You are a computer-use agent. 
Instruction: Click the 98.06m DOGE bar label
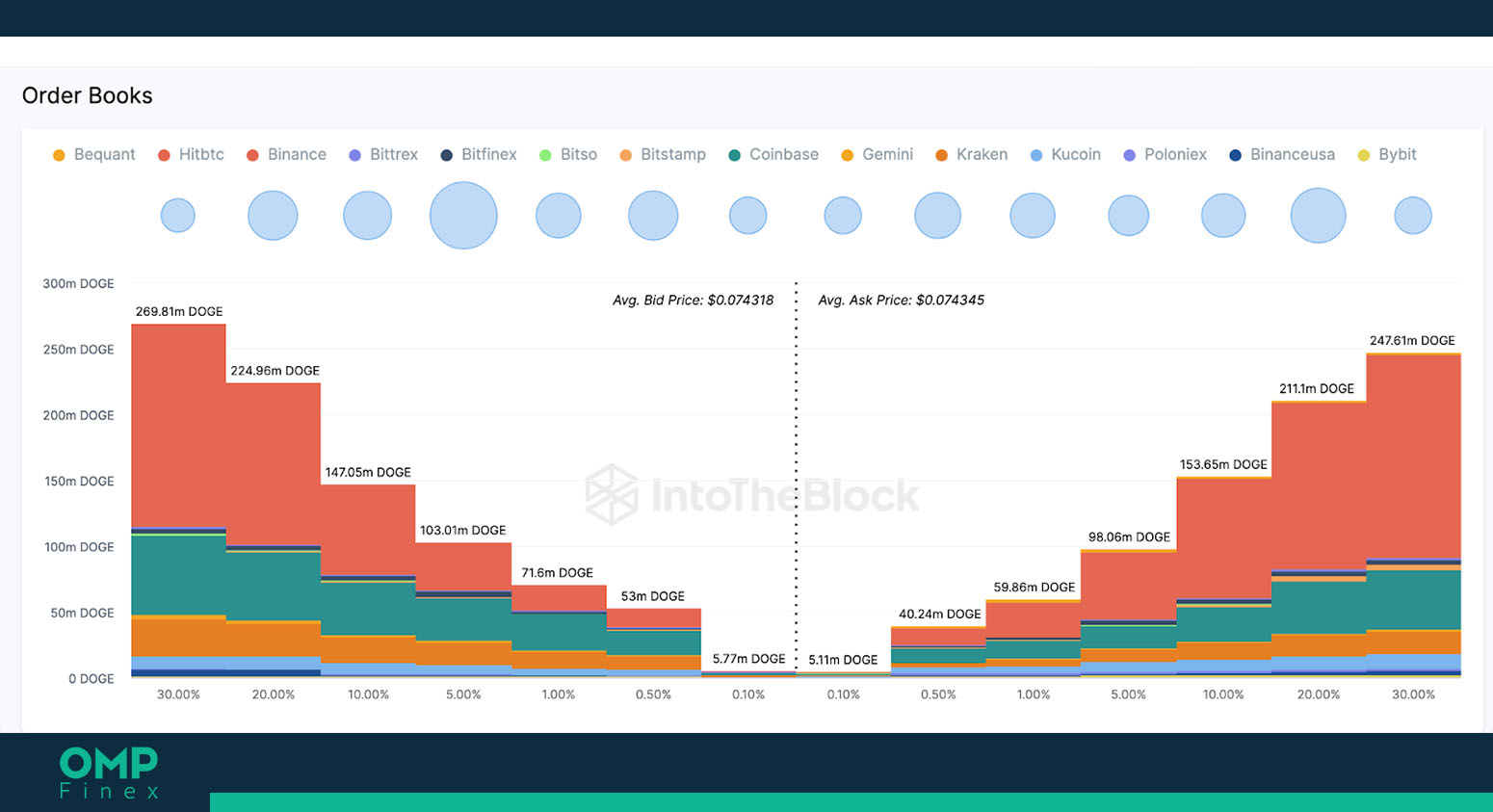click(x=1129, y=537)
